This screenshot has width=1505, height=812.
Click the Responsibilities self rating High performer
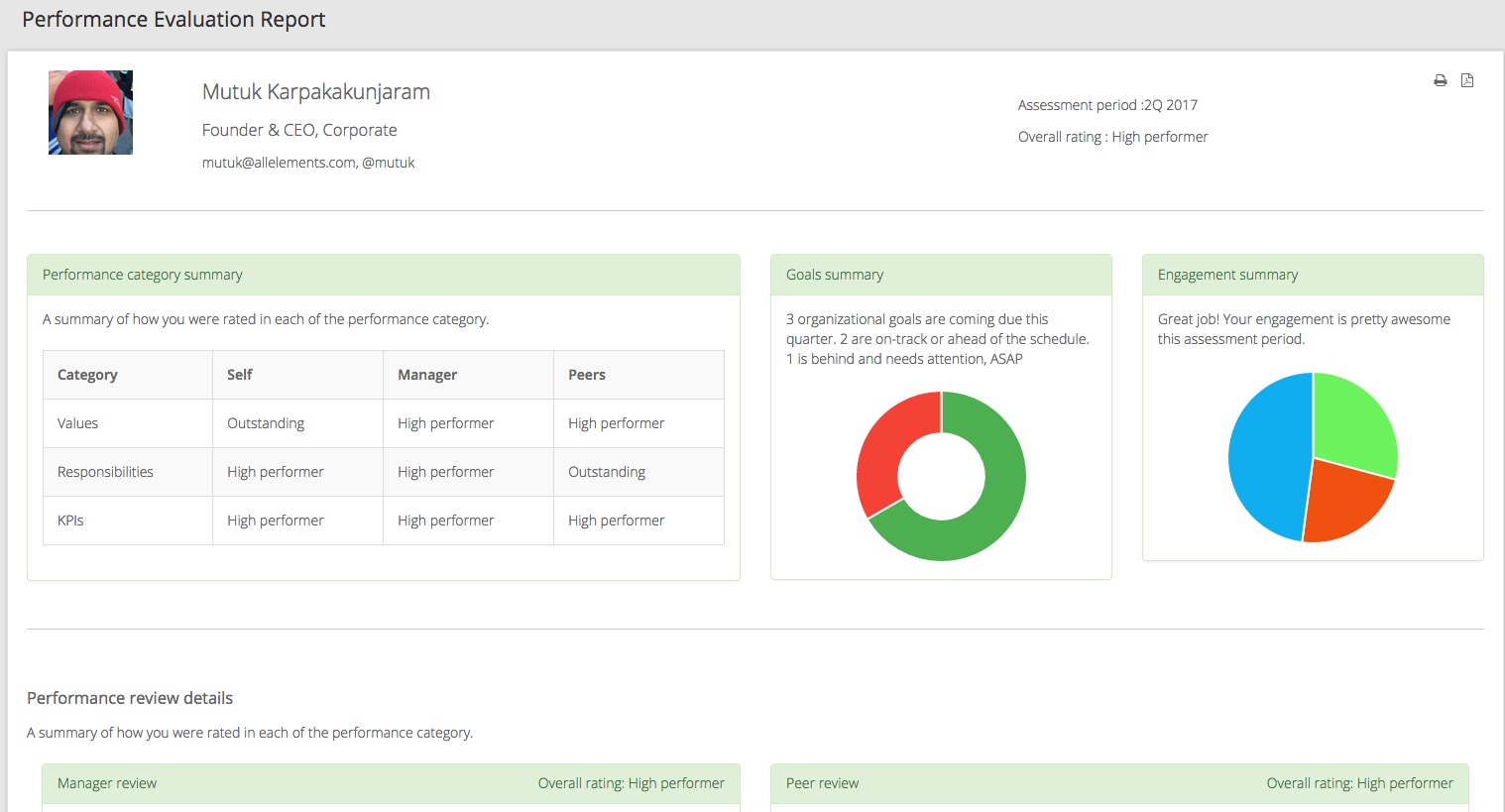coord(275,472)
